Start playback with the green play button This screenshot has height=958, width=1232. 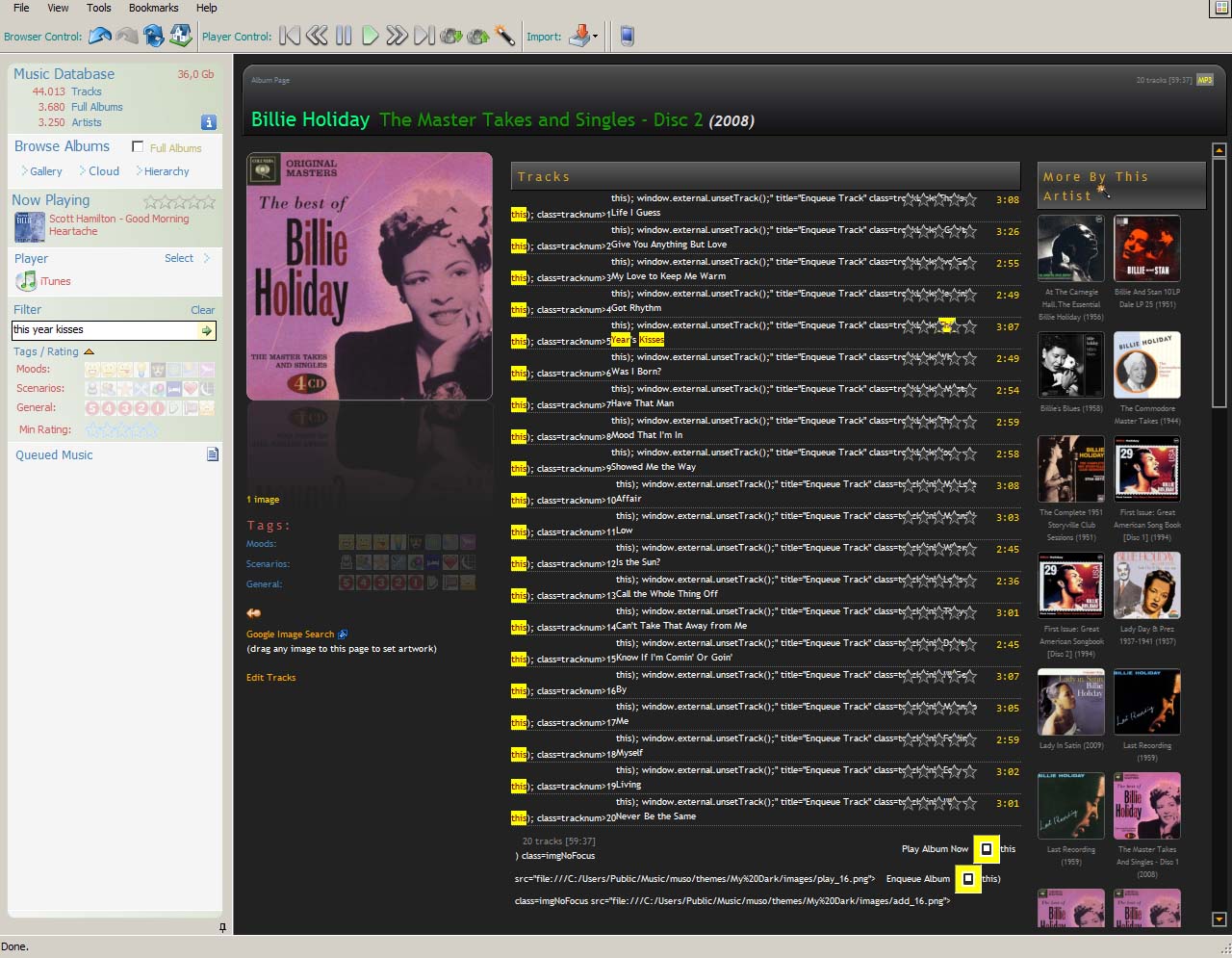tap(371, 36)
